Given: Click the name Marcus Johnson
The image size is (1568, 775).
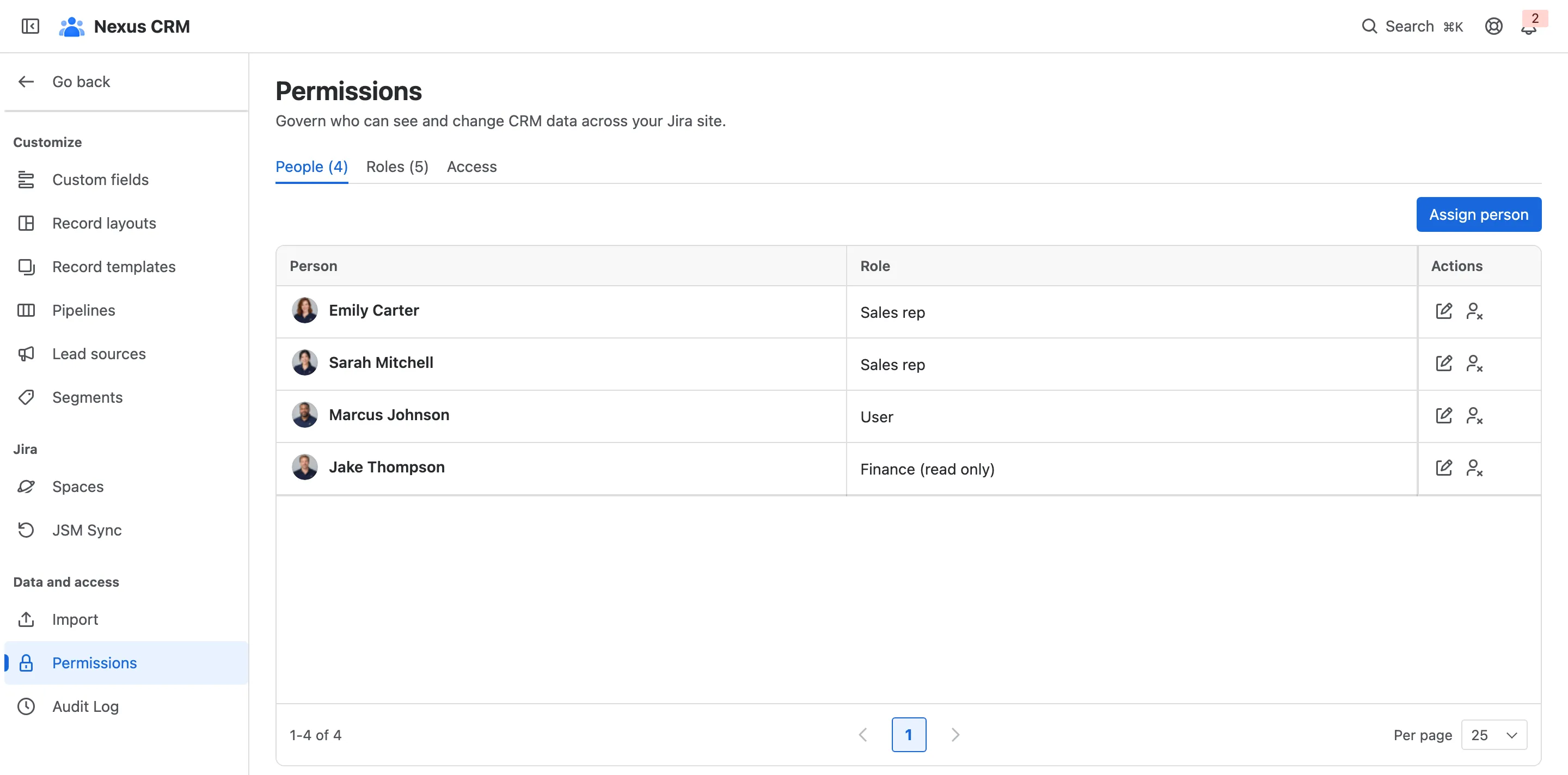Looking at the screenshot, I should click(x=389, y=415).
